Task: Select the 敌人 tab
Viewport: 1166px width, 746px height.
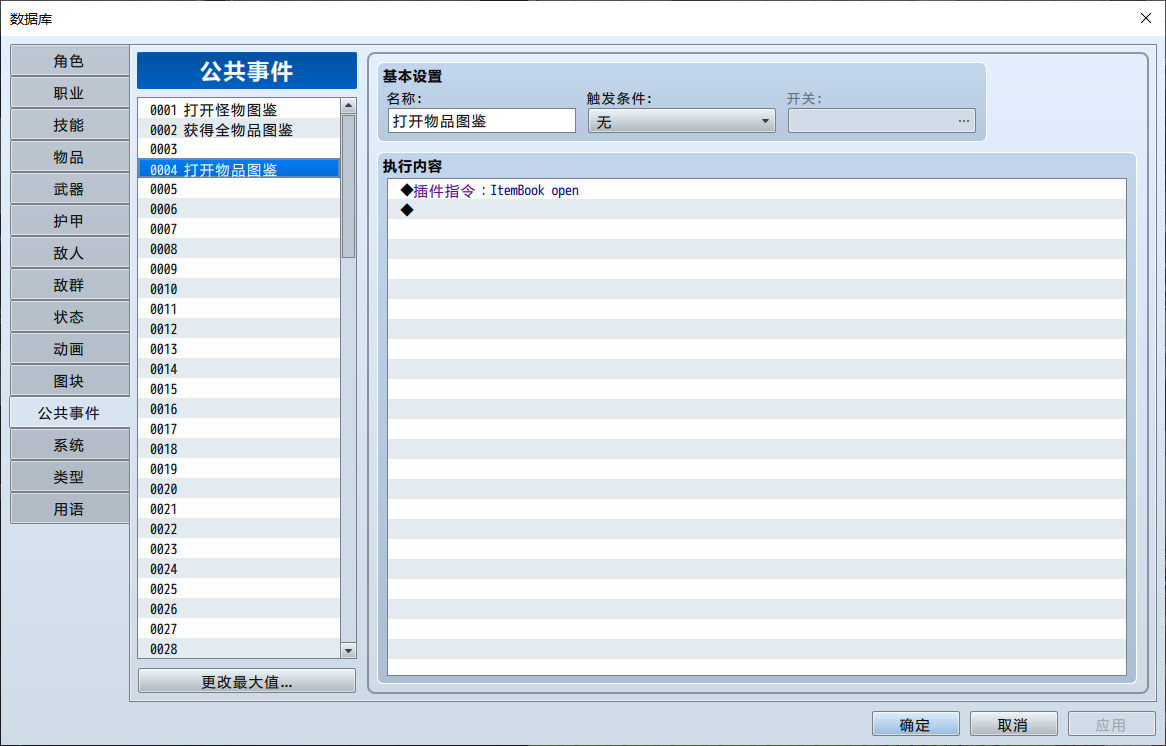Action: (69, 253)
